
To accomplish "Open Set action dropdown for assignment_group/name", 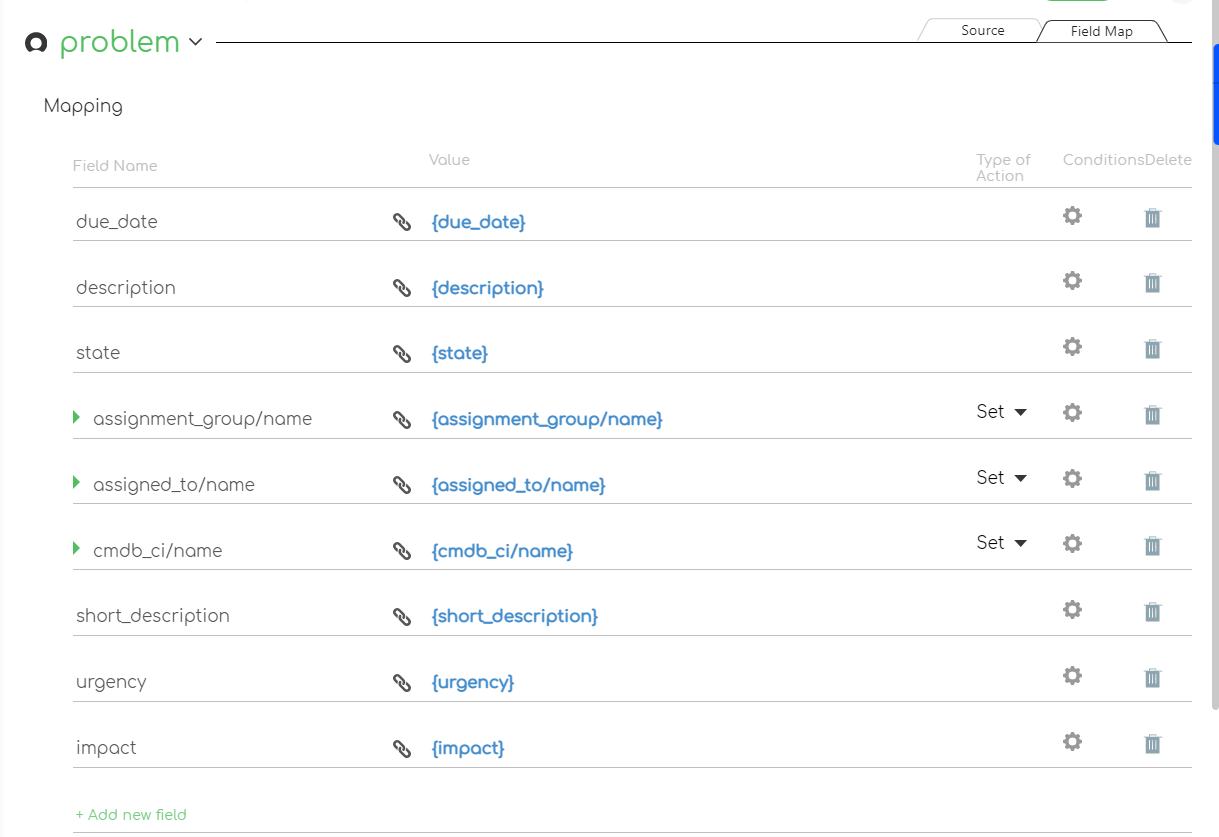I will (1002, 412).
